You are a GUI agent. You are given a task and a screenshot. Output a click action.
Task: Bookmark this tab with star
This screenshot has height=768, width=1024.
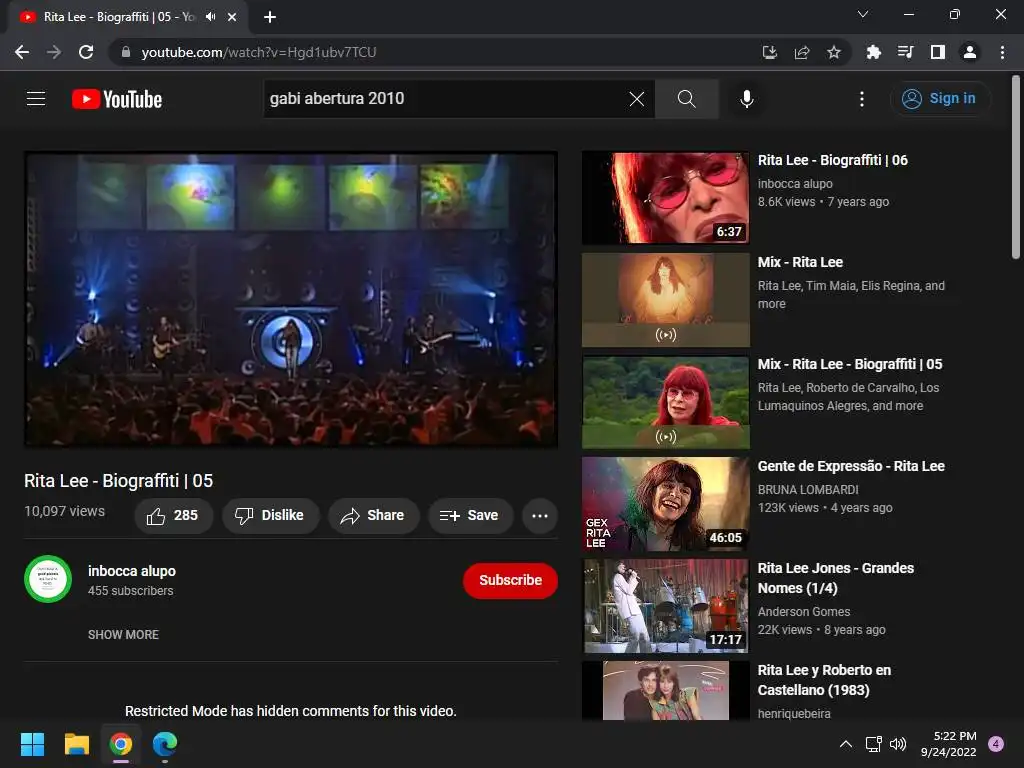(834, 52)
